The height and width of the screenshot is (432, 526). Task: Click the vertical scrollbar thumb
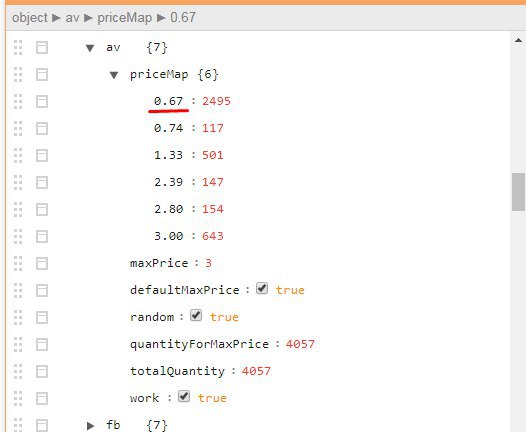pyautogui.click(x=519, y=192)
